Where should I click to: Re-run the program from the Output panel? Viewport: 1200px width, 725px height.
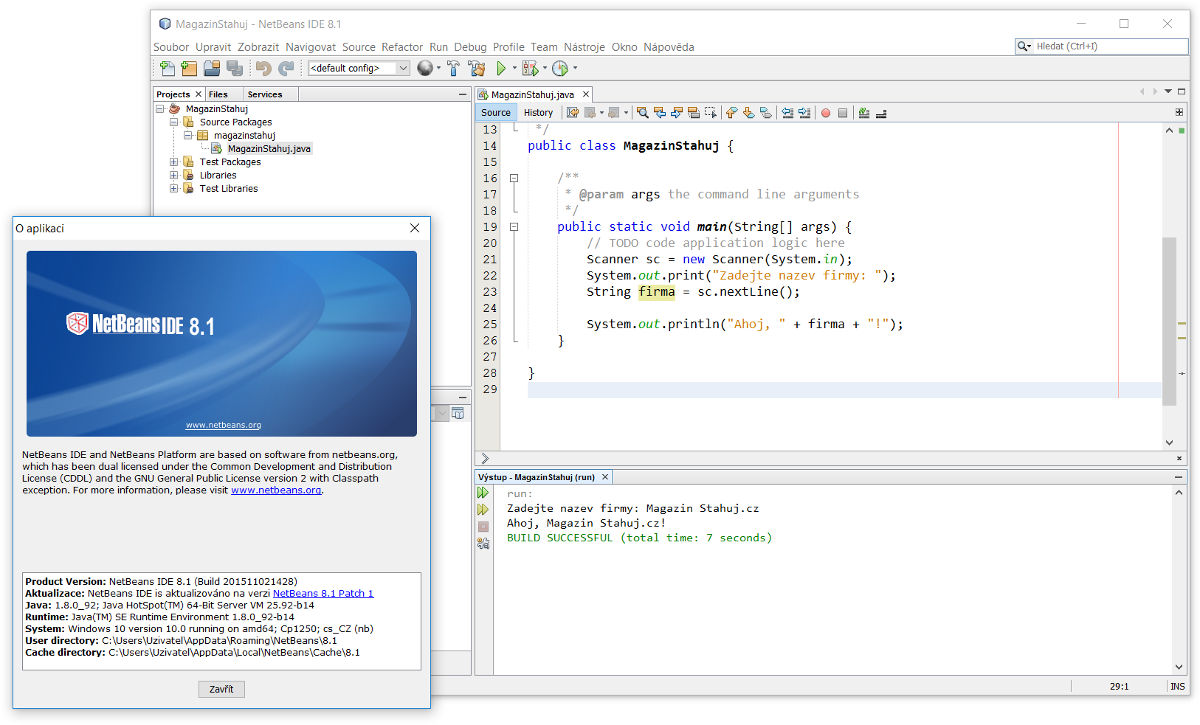point(483,493)
